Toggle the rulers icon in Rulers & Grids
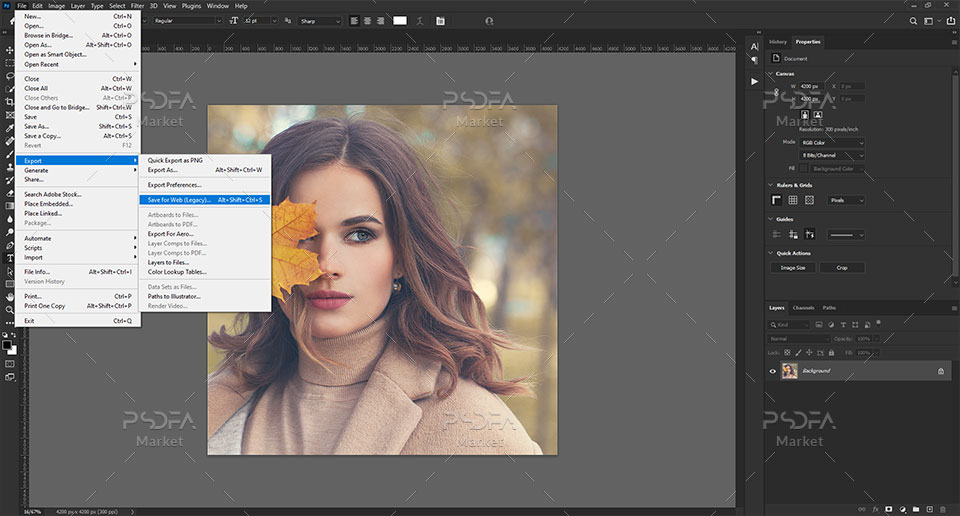 pos(776,200)
